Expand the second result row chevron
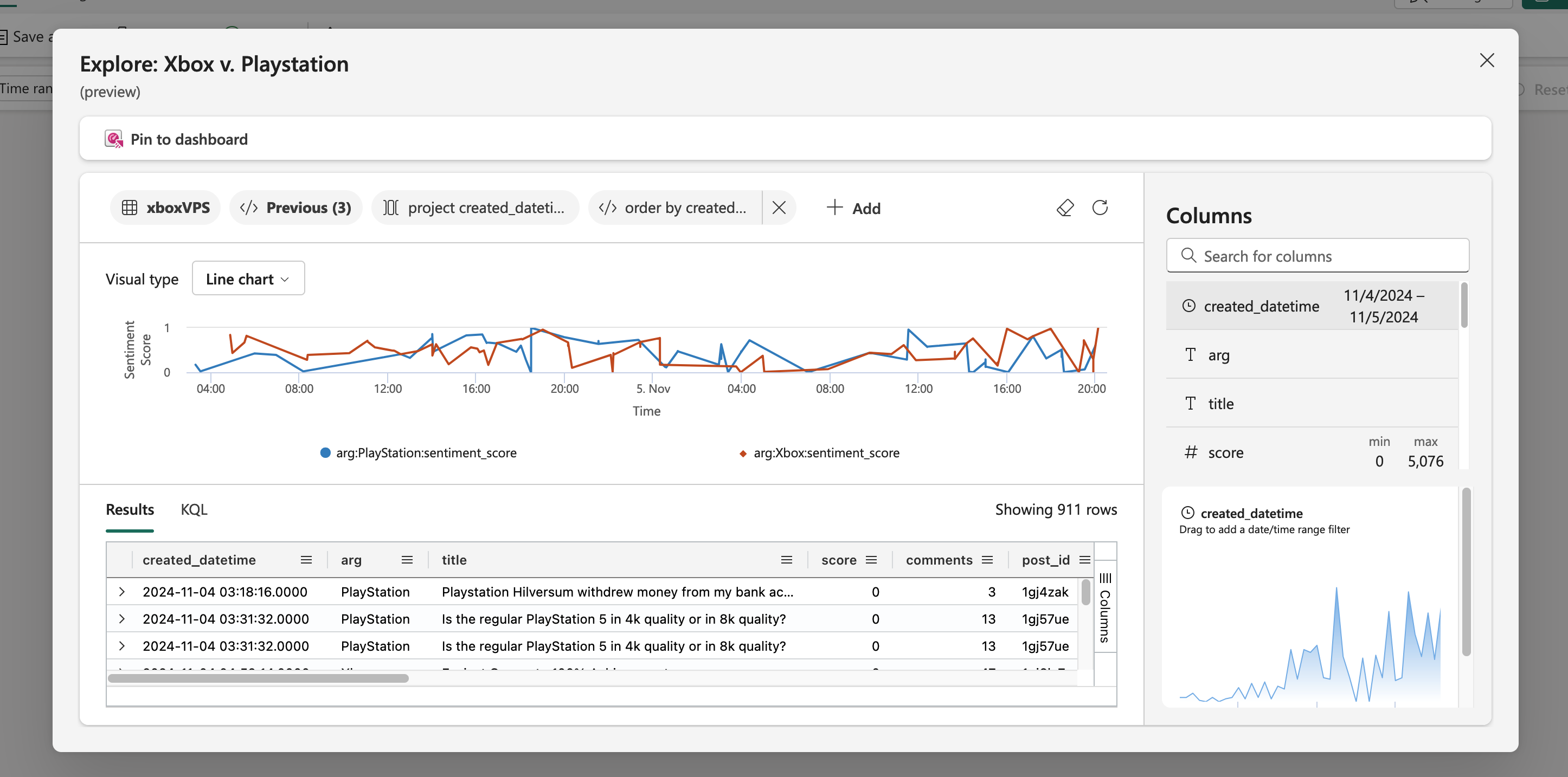This screenshot has width=1568, height=777. tap(122, 619)
